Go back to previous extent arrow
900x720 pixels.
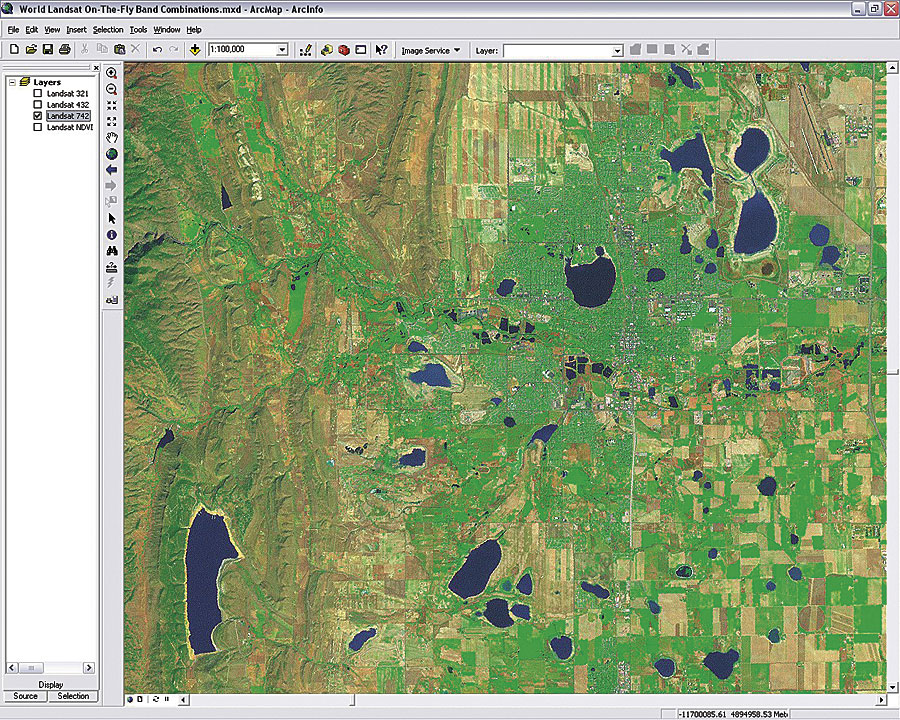[x=111, y=170]
